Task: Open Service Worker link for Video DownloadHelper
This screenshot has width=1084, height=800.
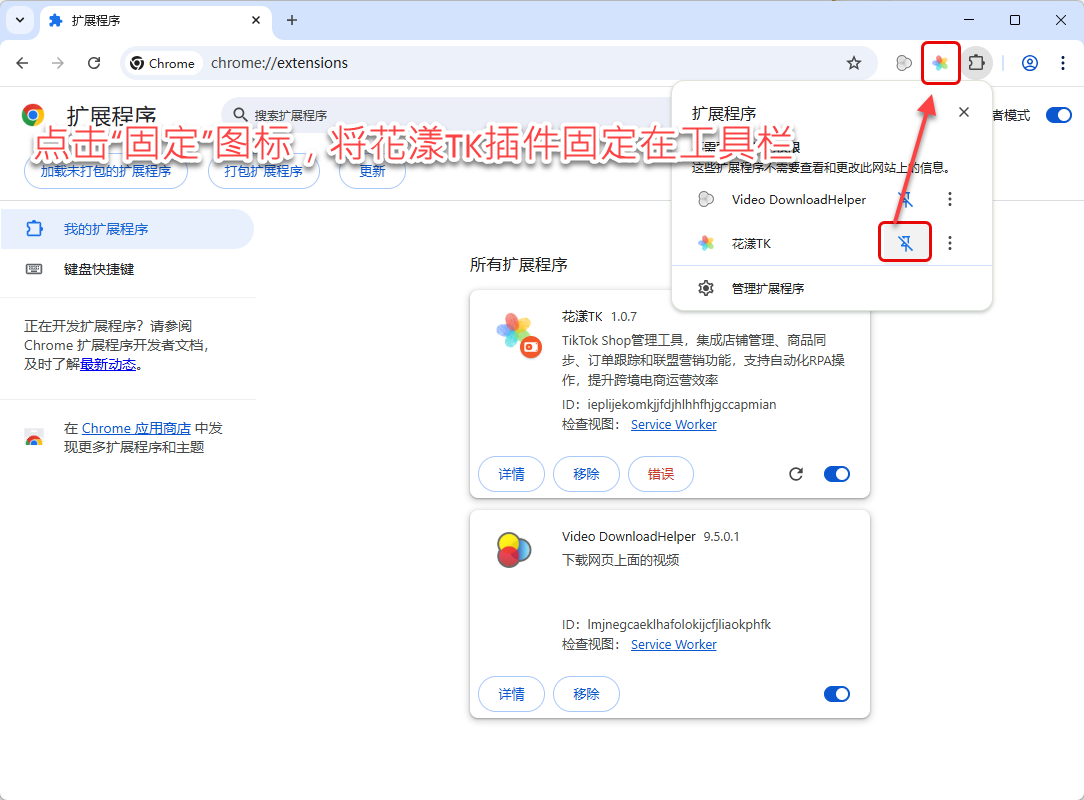Action: tap(673, 644)
